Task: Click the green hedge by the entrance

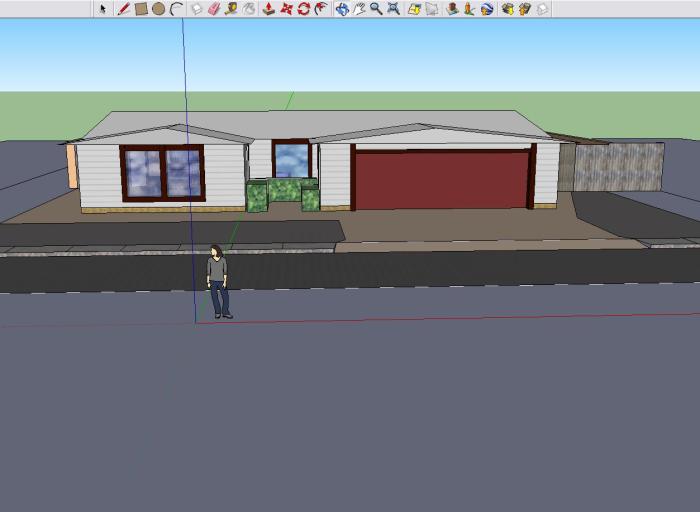Action: (283, 192)
